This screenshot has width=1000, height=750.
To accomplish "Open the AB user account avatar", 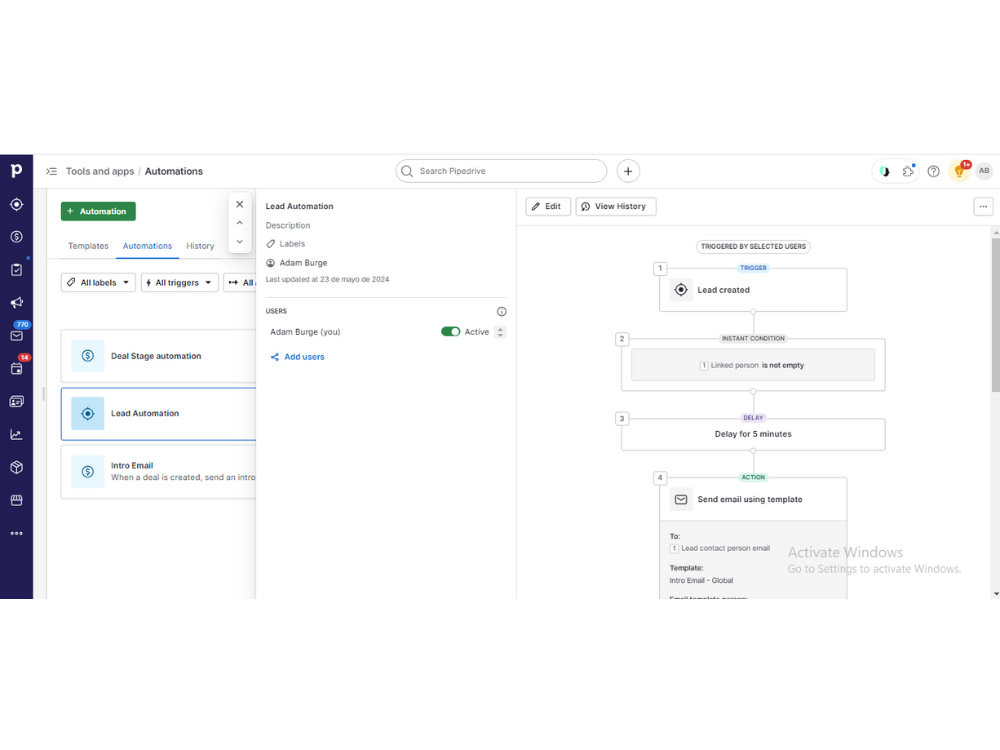I will [x=984, y=171].
